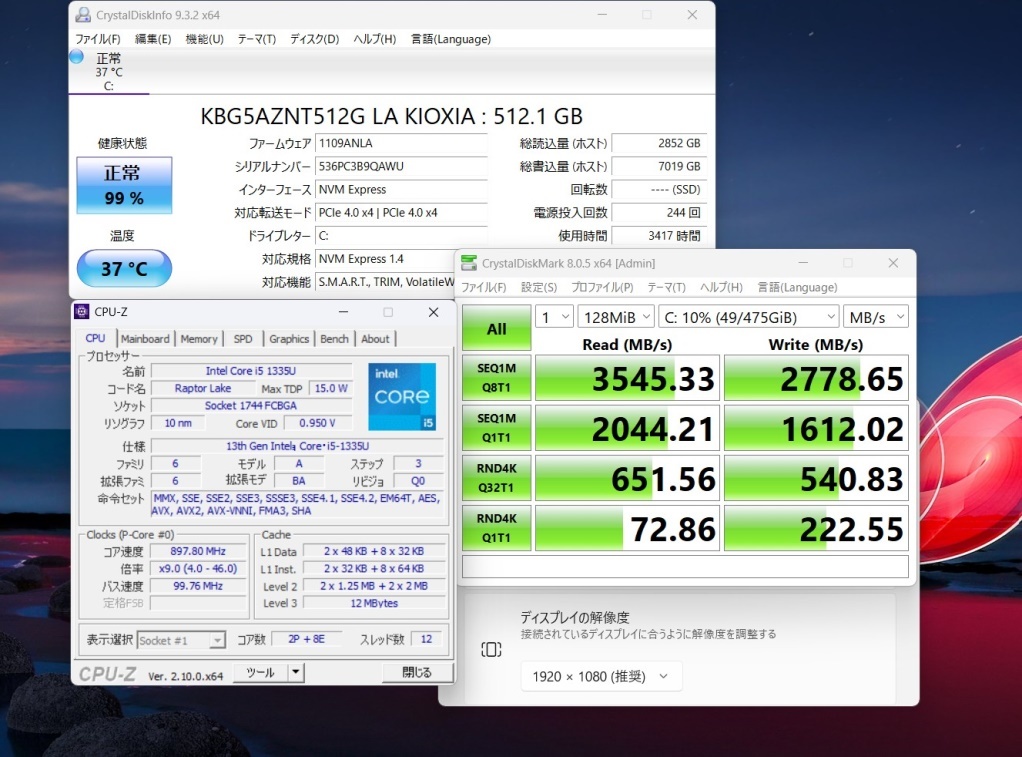Open the 機能(U) menu in CrystalDiskInfo
The height and width of the screenshot is (757, 1022).
205,39
